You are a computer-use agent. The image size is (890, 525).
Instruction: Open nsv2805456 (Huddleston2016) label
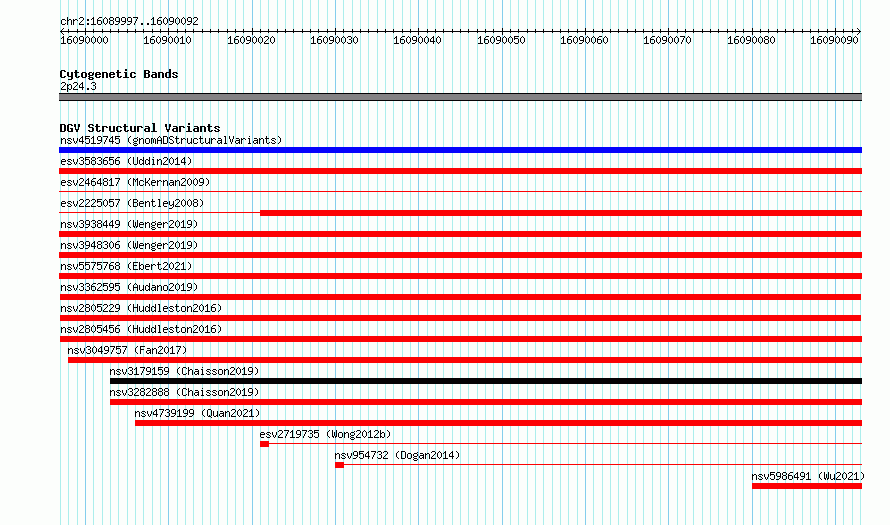pyautogui.click(x=141, y=329)
